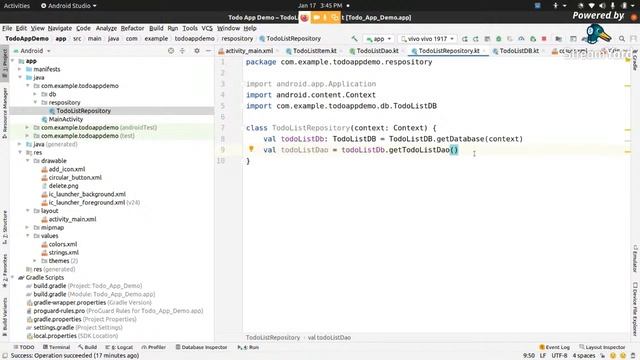
Task: Open the Favorites side tab
Action: 4,270
